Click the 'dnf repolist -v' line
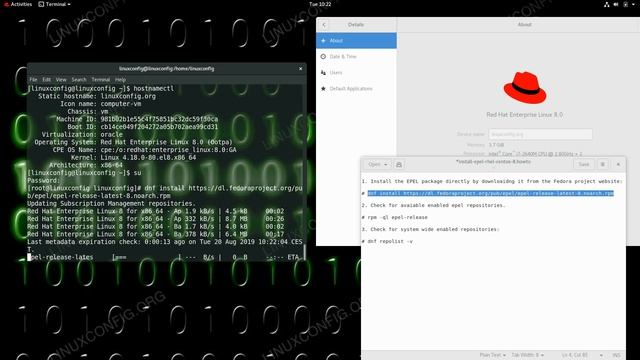Image resolution: width=640 pixels, height=360 pixels. coord(387,241)
